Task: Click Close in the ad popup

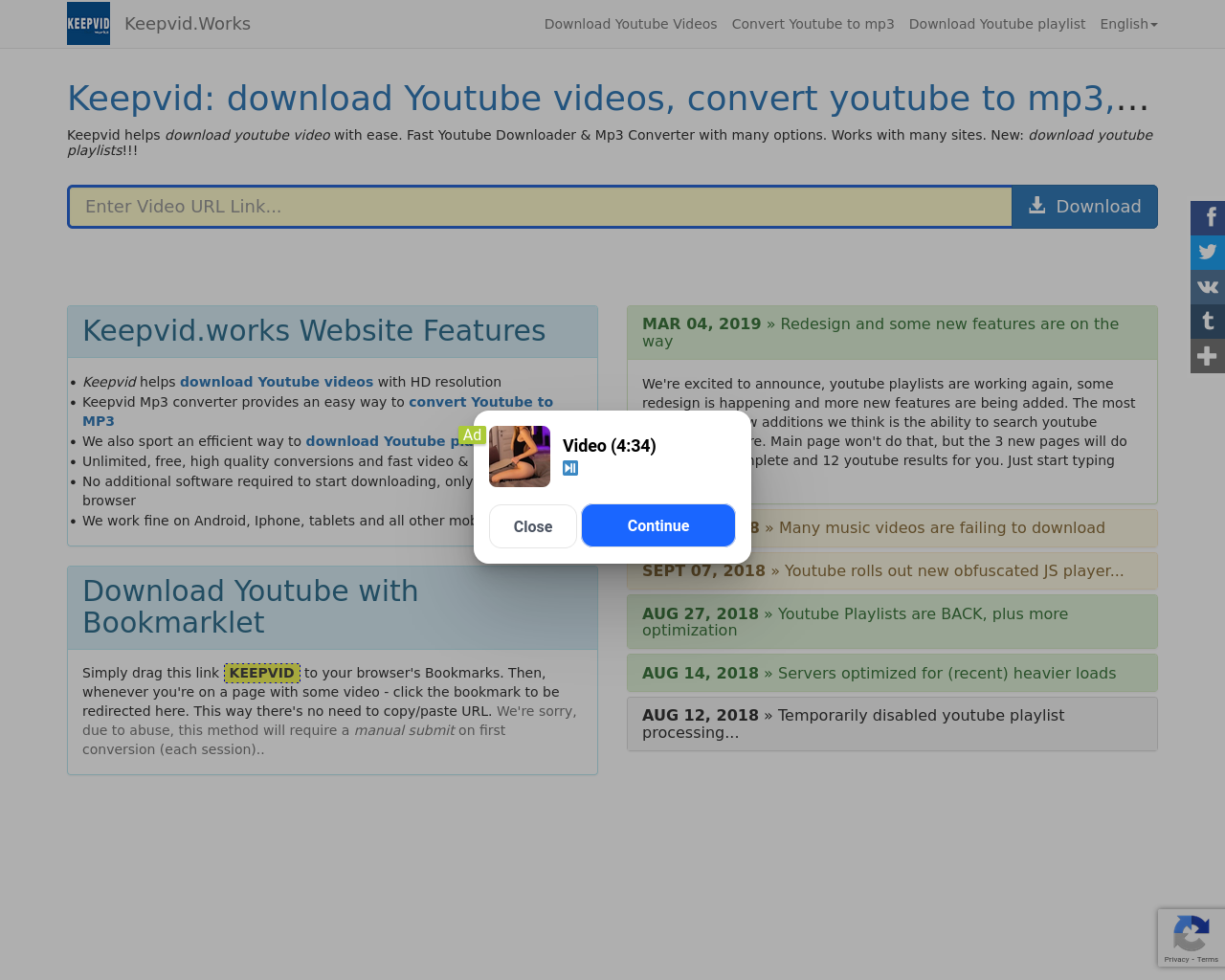Action: tap(533, 526)
